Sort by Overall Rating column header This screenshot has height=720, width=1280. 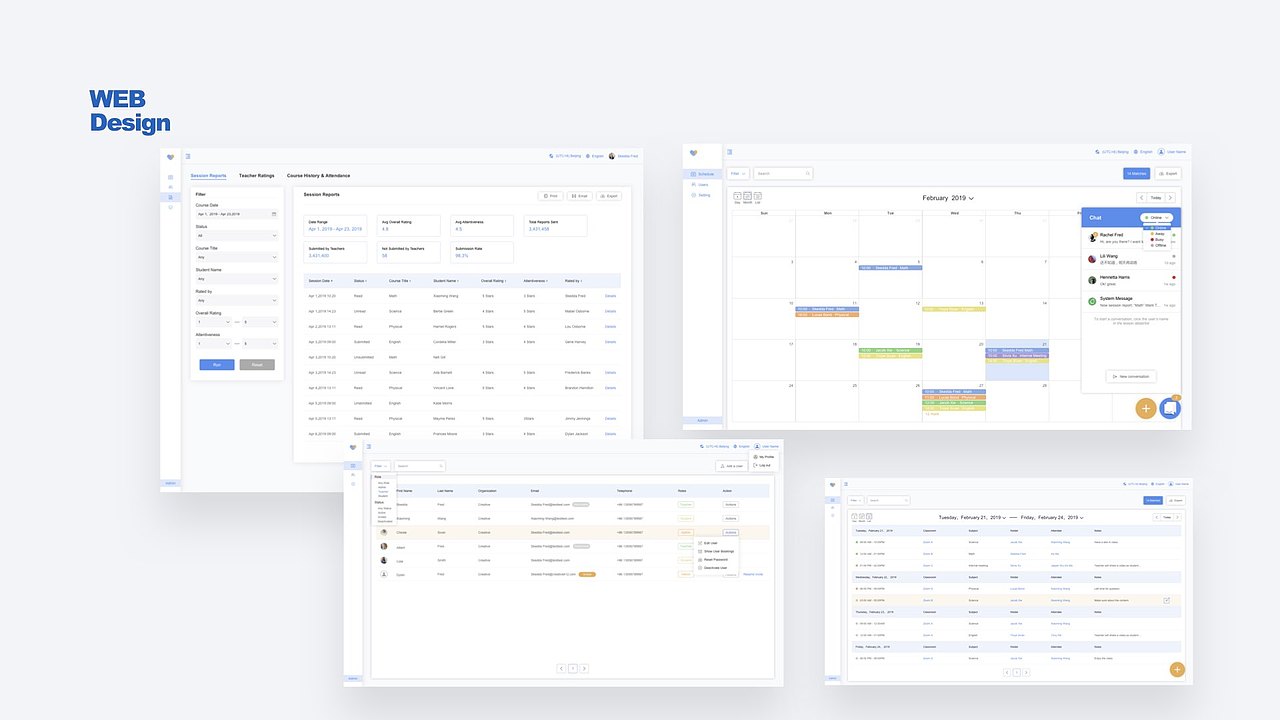click(x=494, y=281)
